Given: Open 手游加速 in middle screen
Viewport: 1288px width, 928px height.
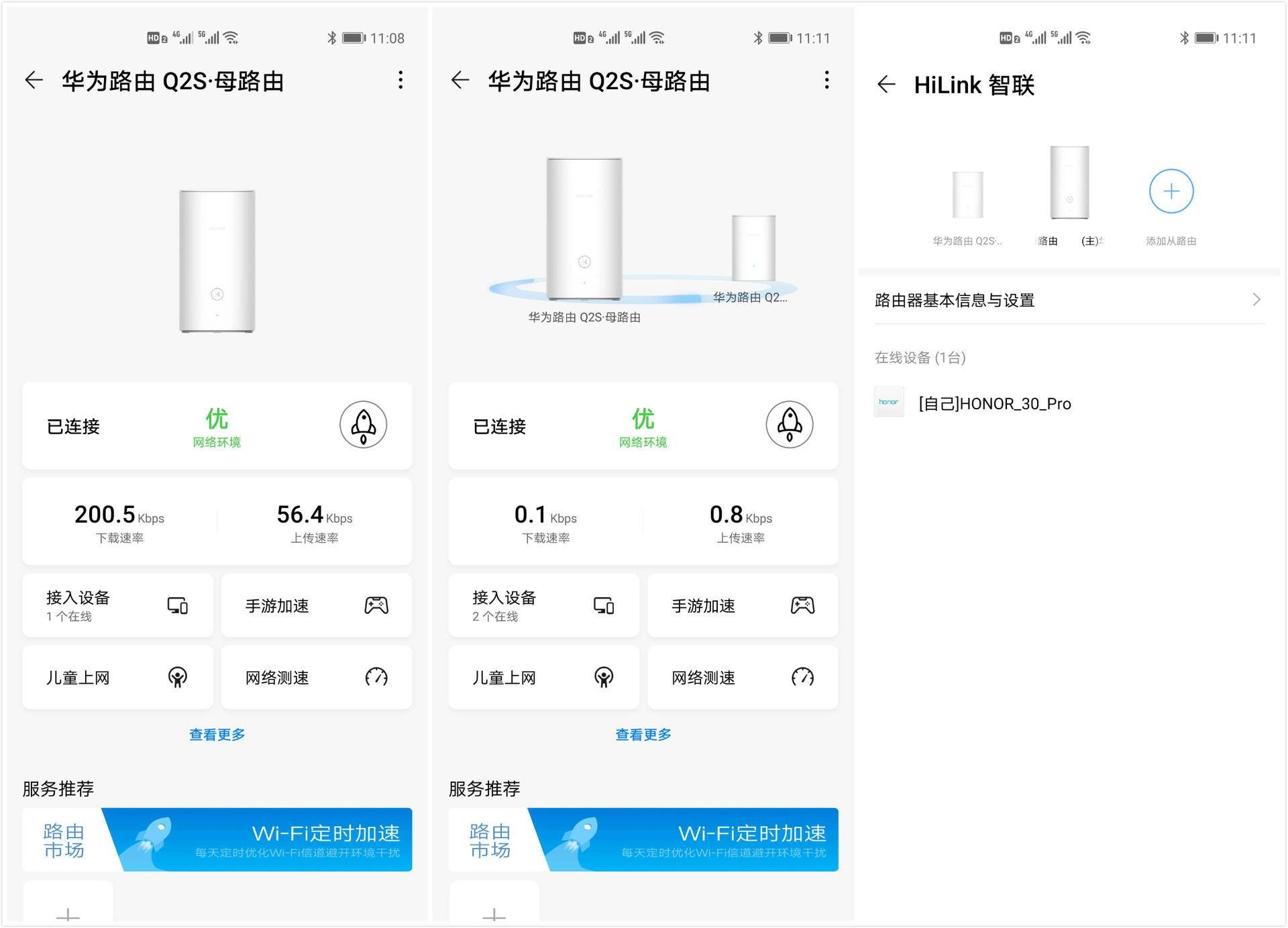Looking at the screenshot, I should click(743, 605).
